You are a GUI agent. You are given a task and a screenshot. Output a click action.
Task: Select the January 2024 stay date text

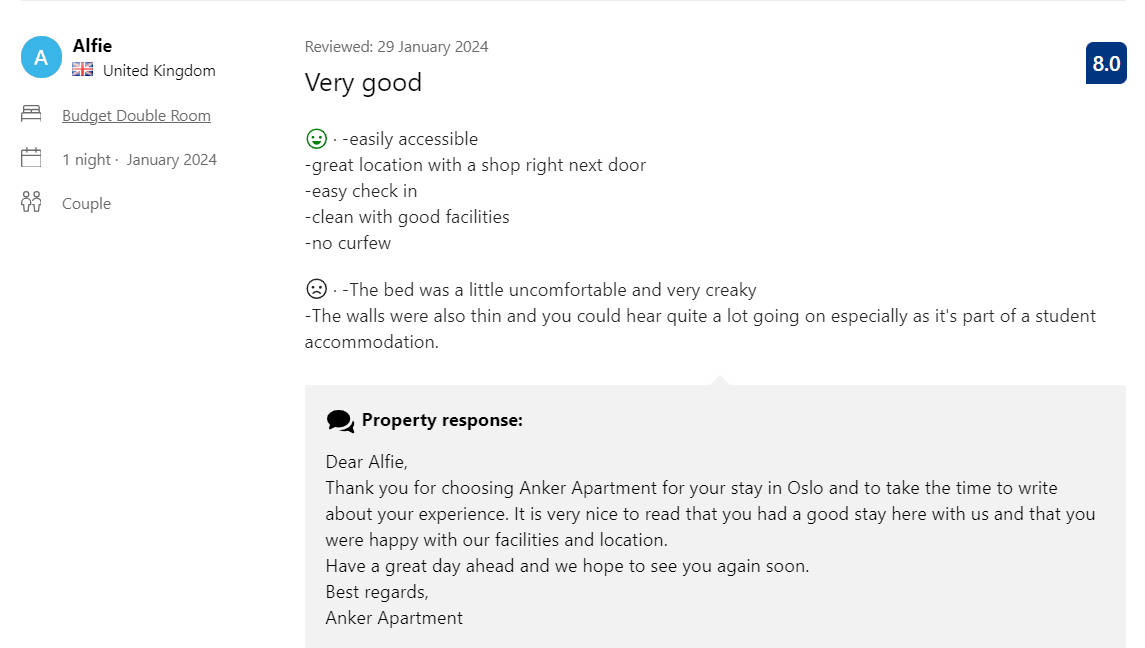pyautogui.click(x=170, y=159)
